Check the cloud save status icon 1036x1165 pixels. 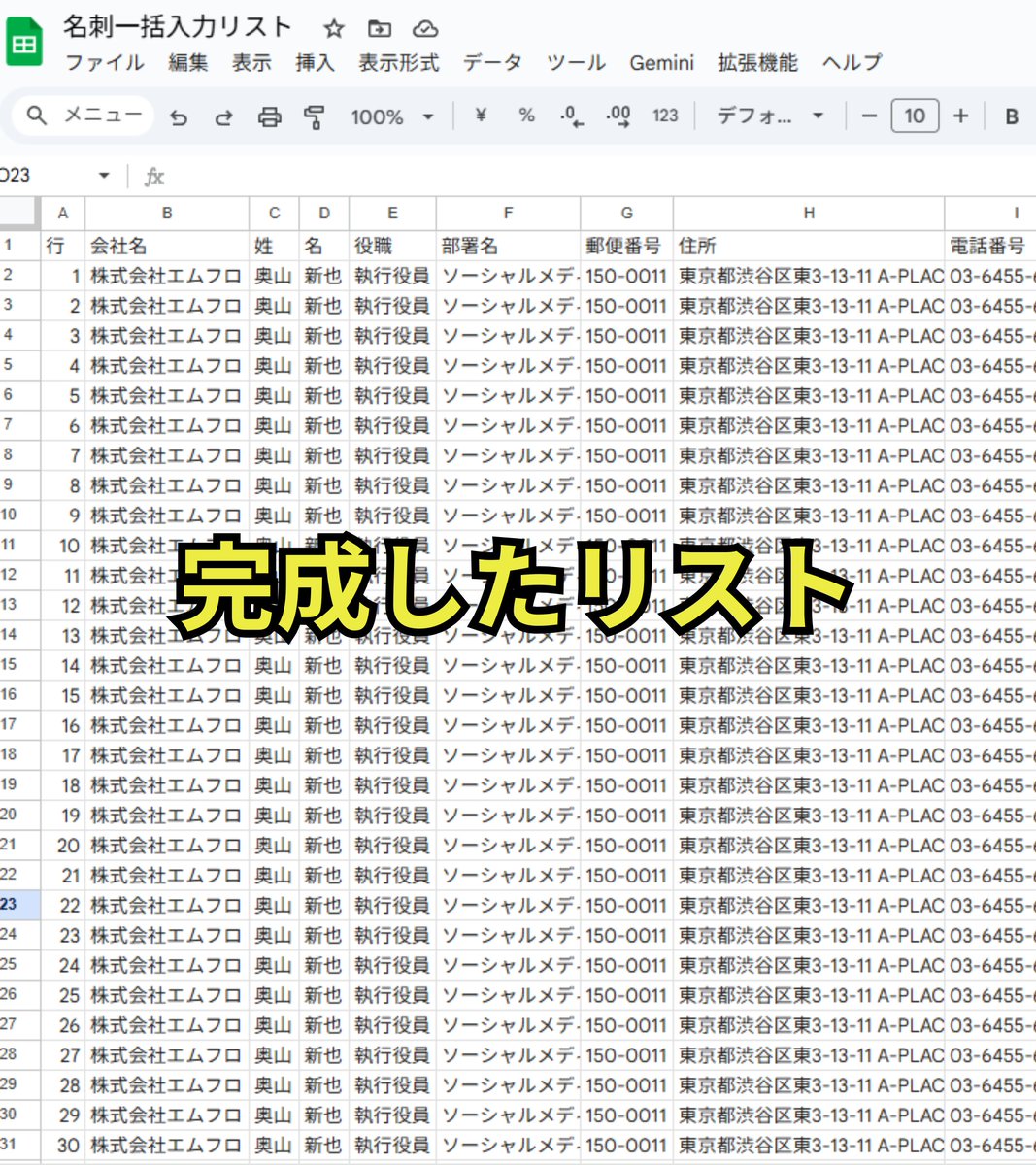tap(424, 28)
